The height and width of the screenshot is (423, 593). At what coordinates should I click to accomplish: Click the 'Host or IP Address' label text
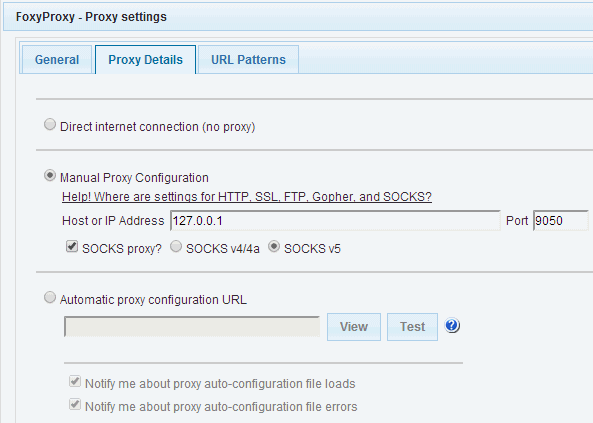(113, 221)
